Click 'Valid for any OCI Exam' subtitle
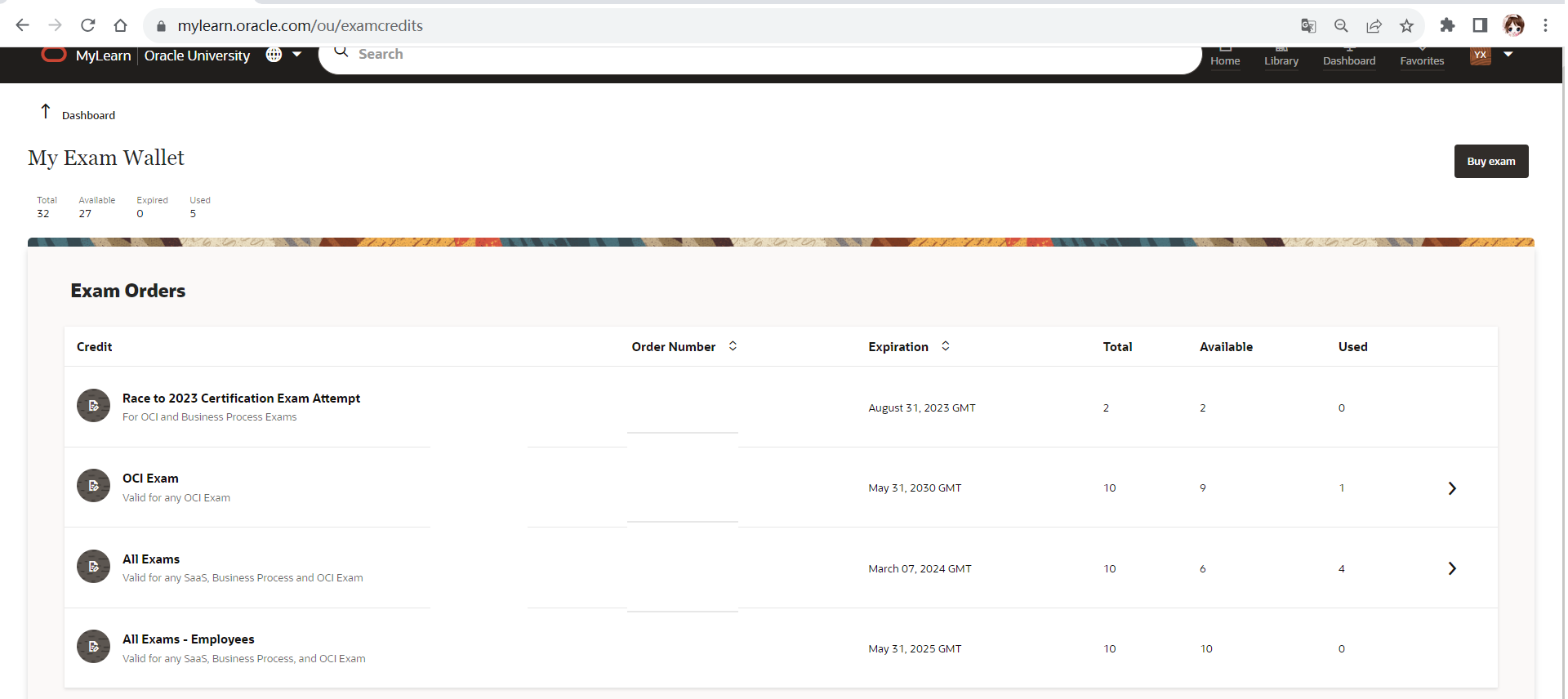The width and height of the screenshot is (1568, 699). [x=176, y=498]
